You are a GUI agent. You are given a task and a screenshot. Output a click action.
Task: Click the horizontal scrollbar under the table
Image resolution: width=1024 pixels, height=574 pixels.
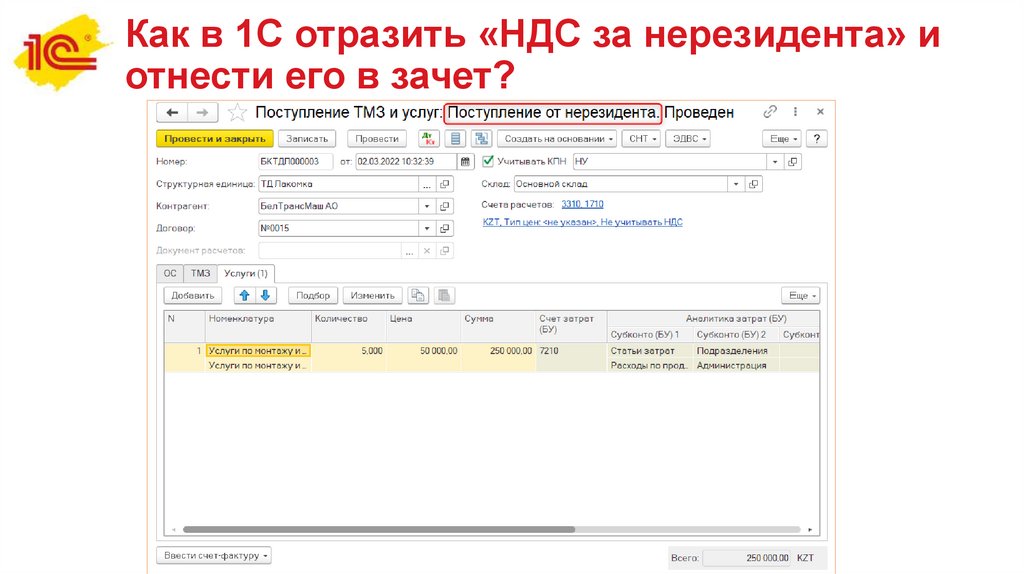pyautogui.click(x=380, y=529)
